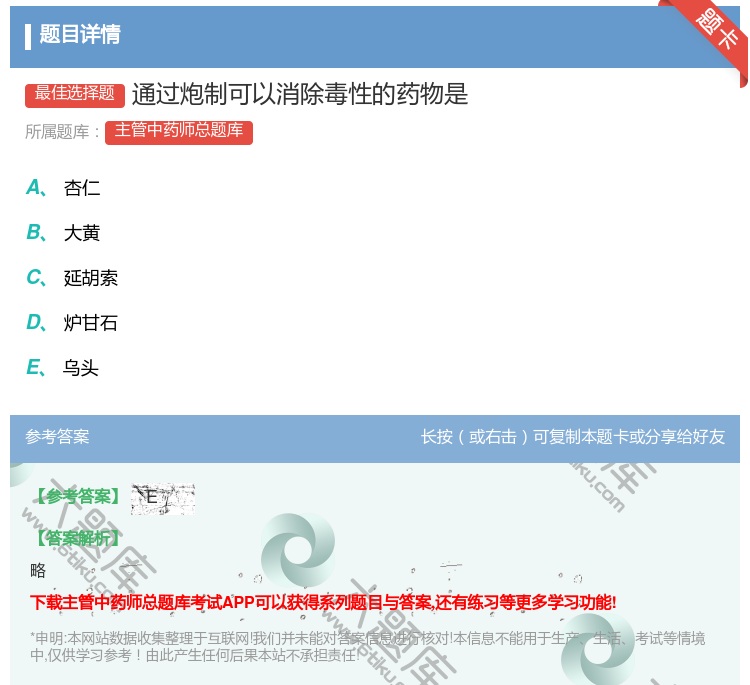Click the 长按（或右击）copy and share hint
Image resolution: width=750 pixels, height=685 pixels.
click(x=572, y=437)
